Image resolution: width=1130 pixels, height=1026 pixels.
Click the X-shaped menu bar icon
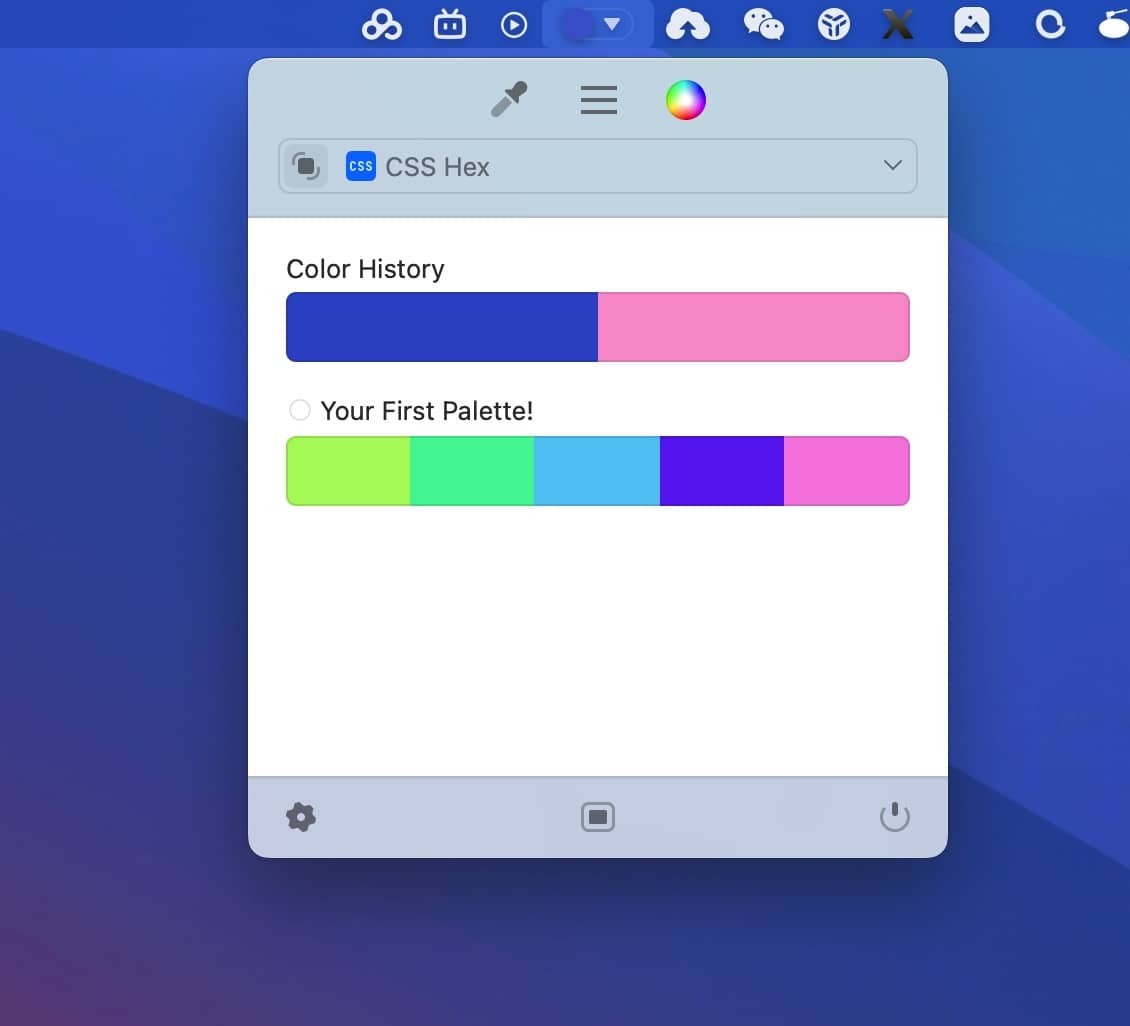pyautogui.click(x=898, y=25)
